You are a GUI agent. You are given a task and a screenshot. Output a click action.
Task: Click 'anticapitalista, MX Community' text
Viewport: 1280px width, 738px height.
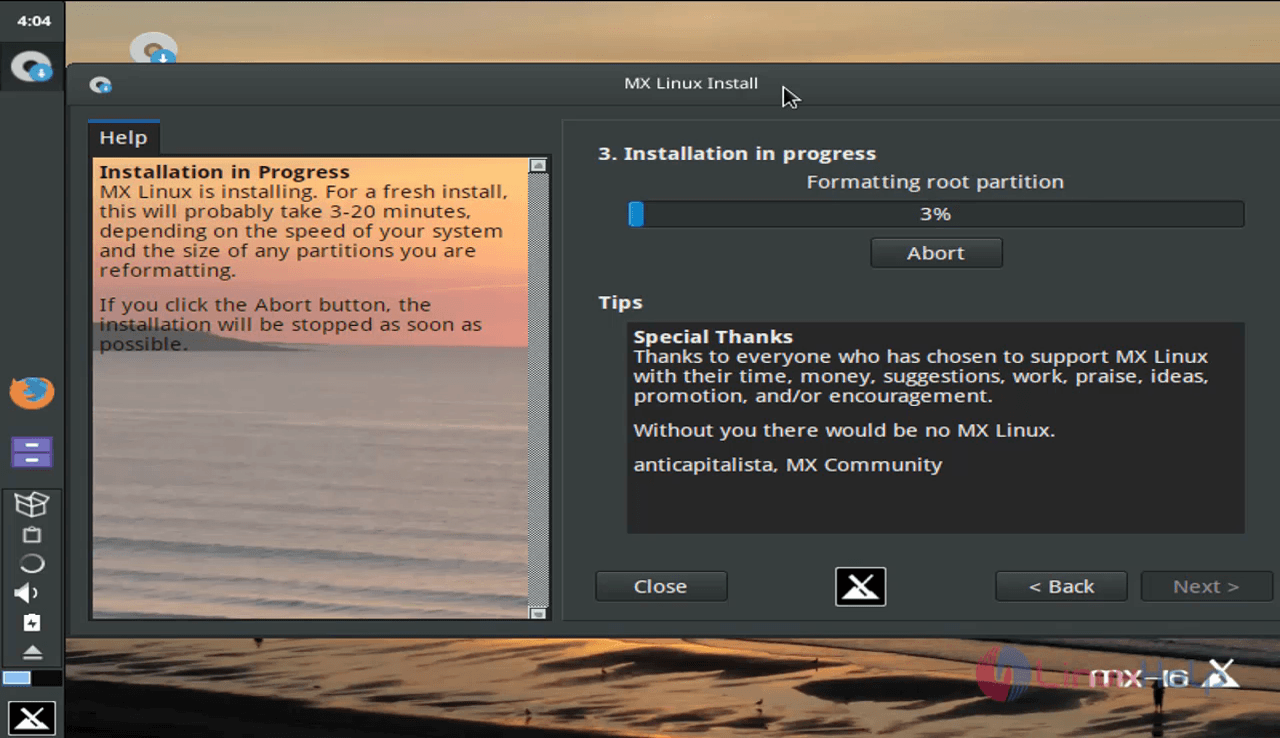[788, 465]
